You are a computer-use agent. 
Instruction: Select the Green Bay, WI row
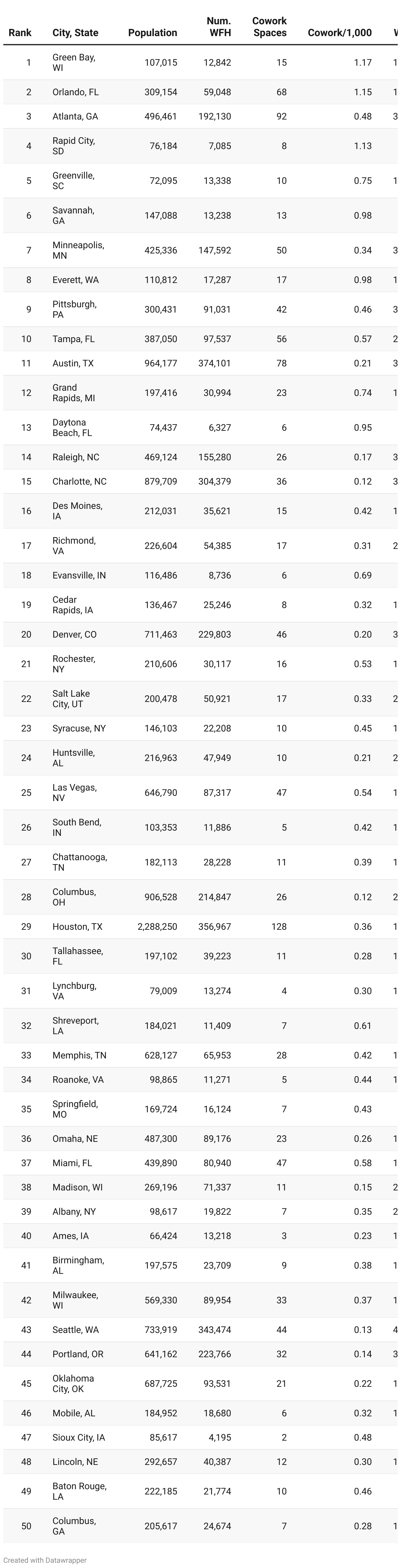pos(200,63)
